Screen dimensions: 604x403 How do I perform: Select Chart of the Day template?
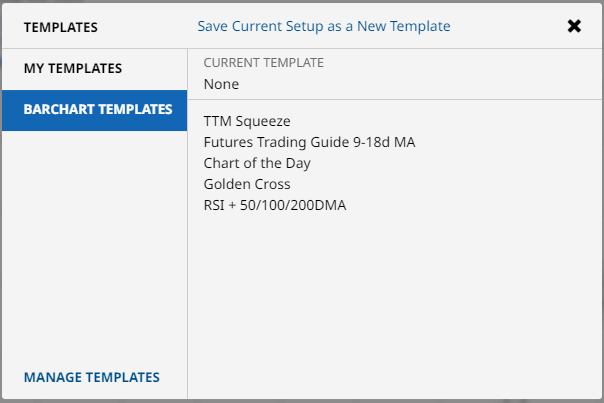257,163
